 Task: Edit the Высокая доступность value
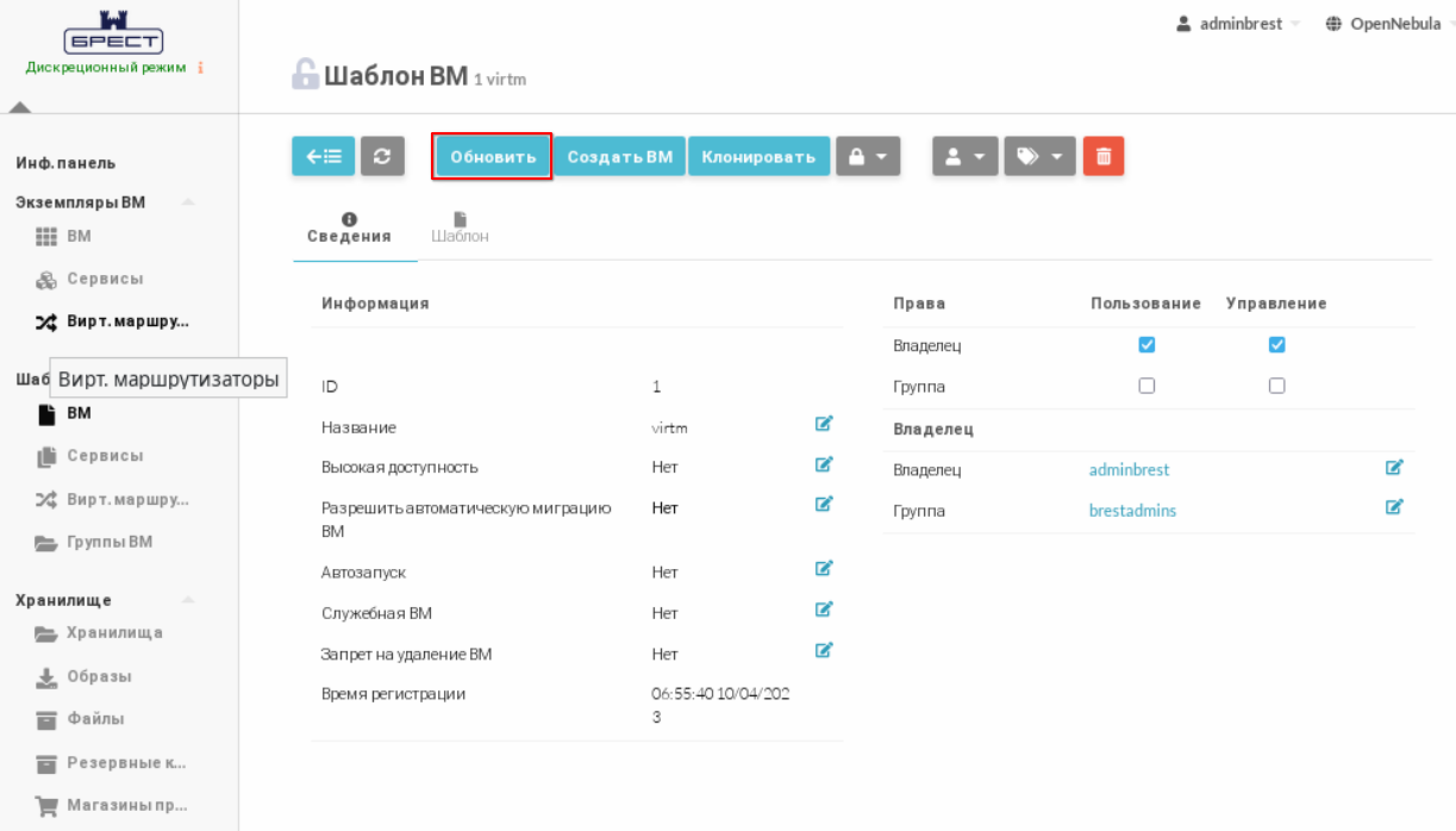pyautogui.click(x=823, y=464)
